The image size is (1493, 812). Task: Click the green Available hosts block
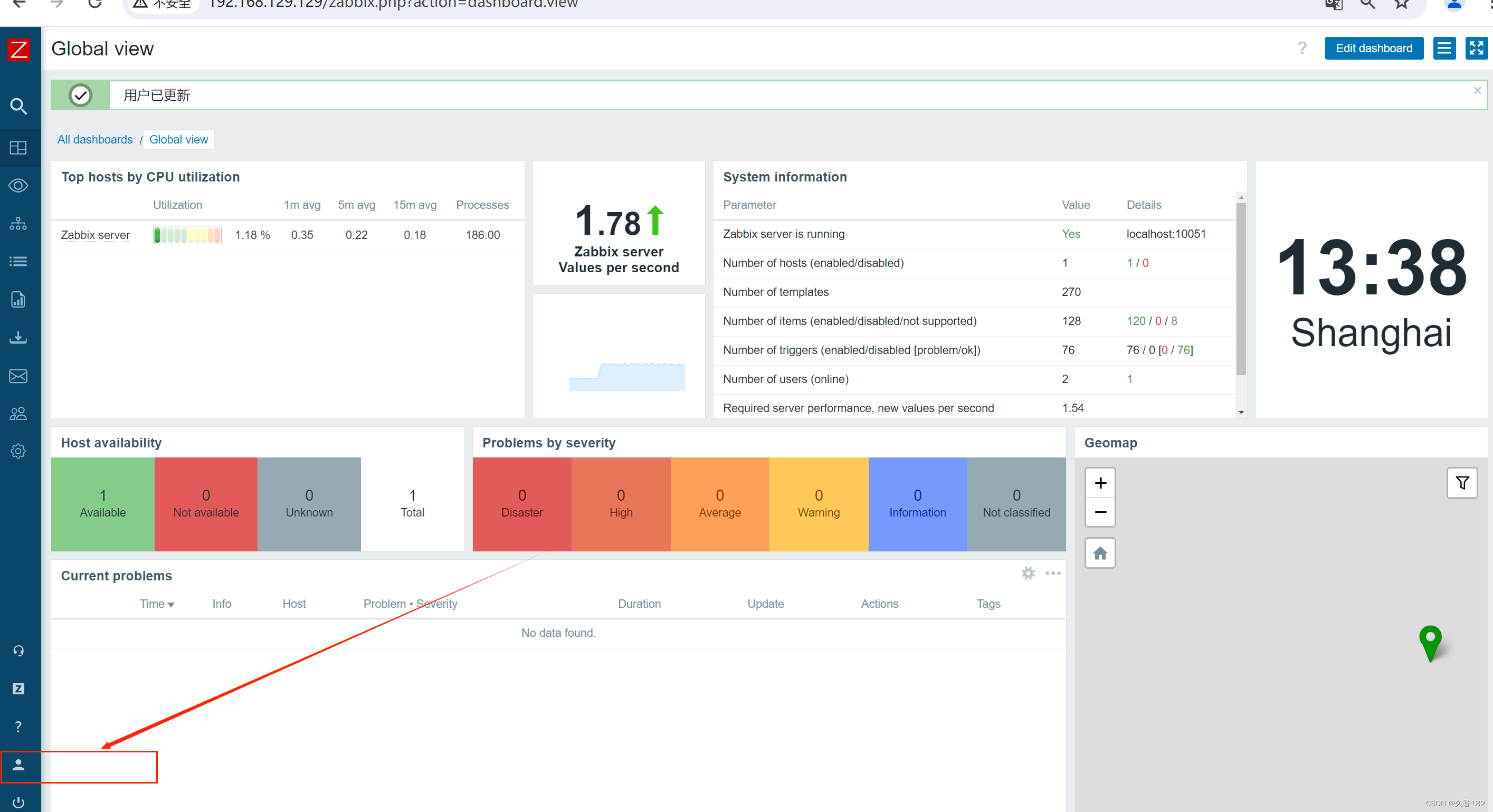tap(102, 504)
